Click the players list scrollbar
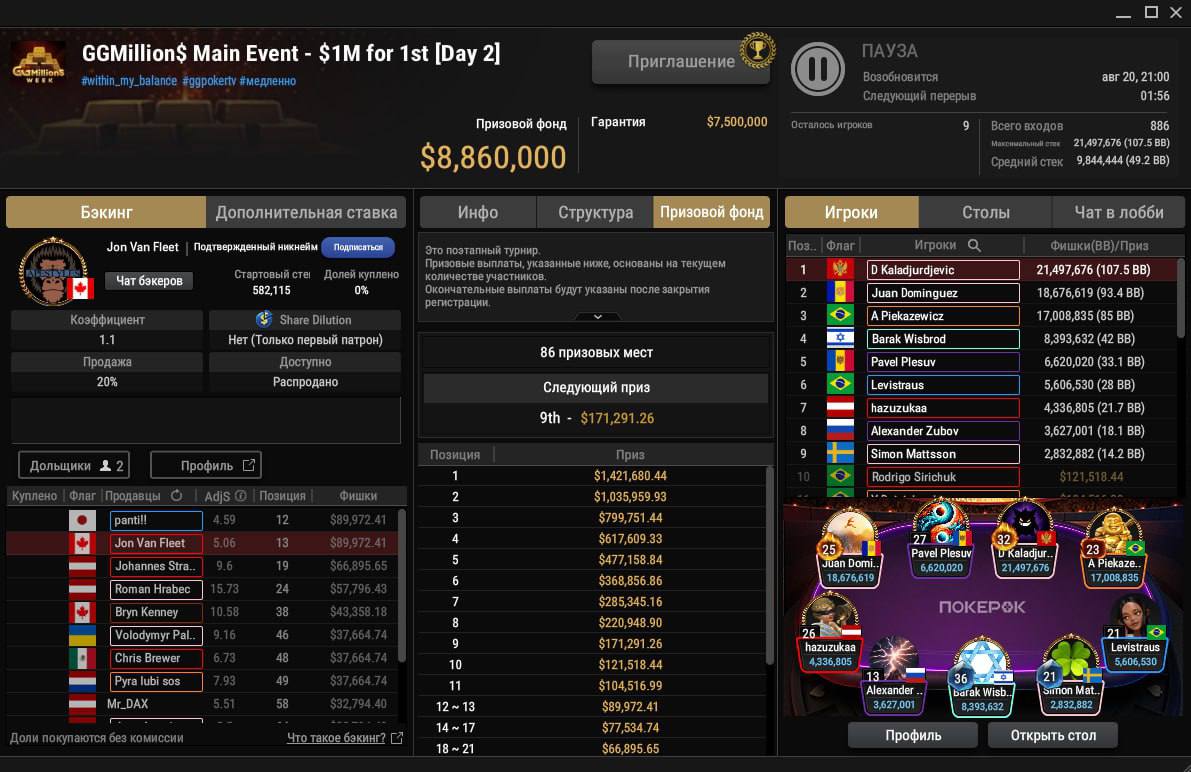 coord(1180,298)
